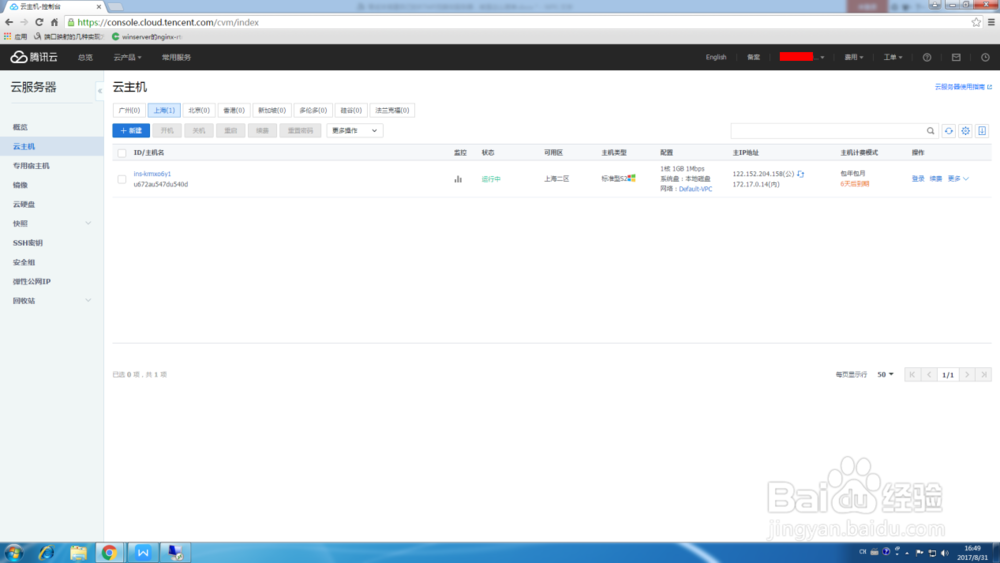Open the help question mark icon in the header
Viewport: 1000px width, 563px height.
click(x=927, y=57)
